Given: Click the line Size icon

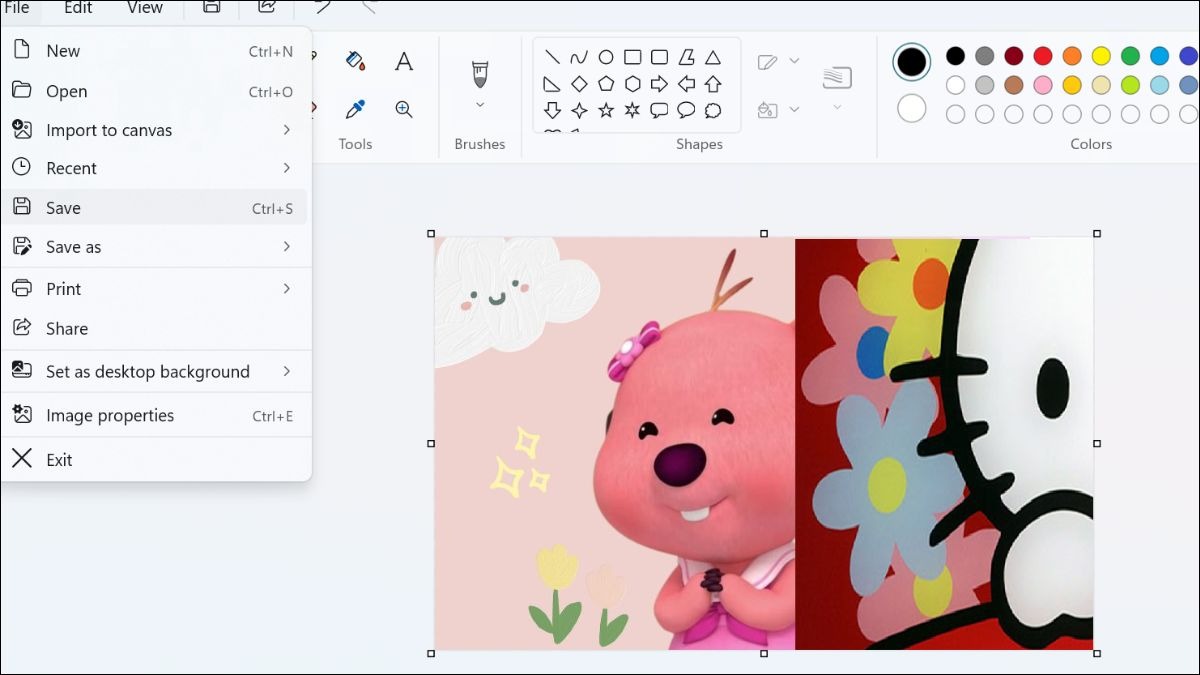Looking at the screenshot, I should tap(837, 77).
